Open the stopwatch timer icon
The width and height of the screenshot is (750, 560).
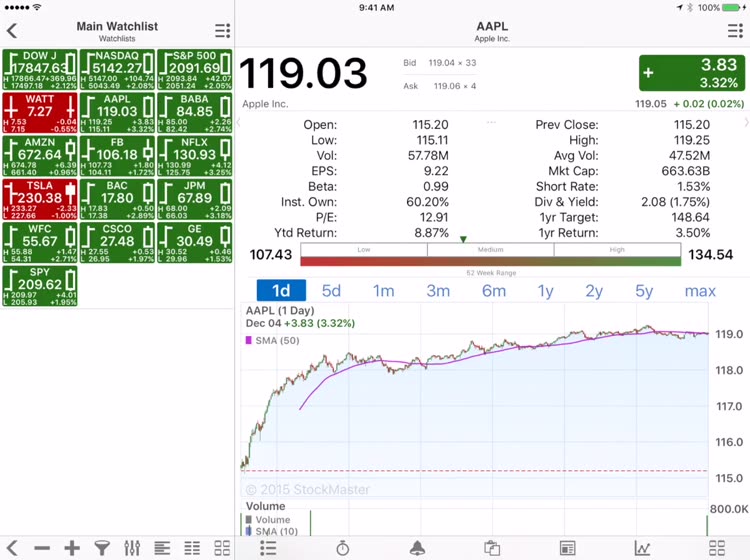point(342,548)
